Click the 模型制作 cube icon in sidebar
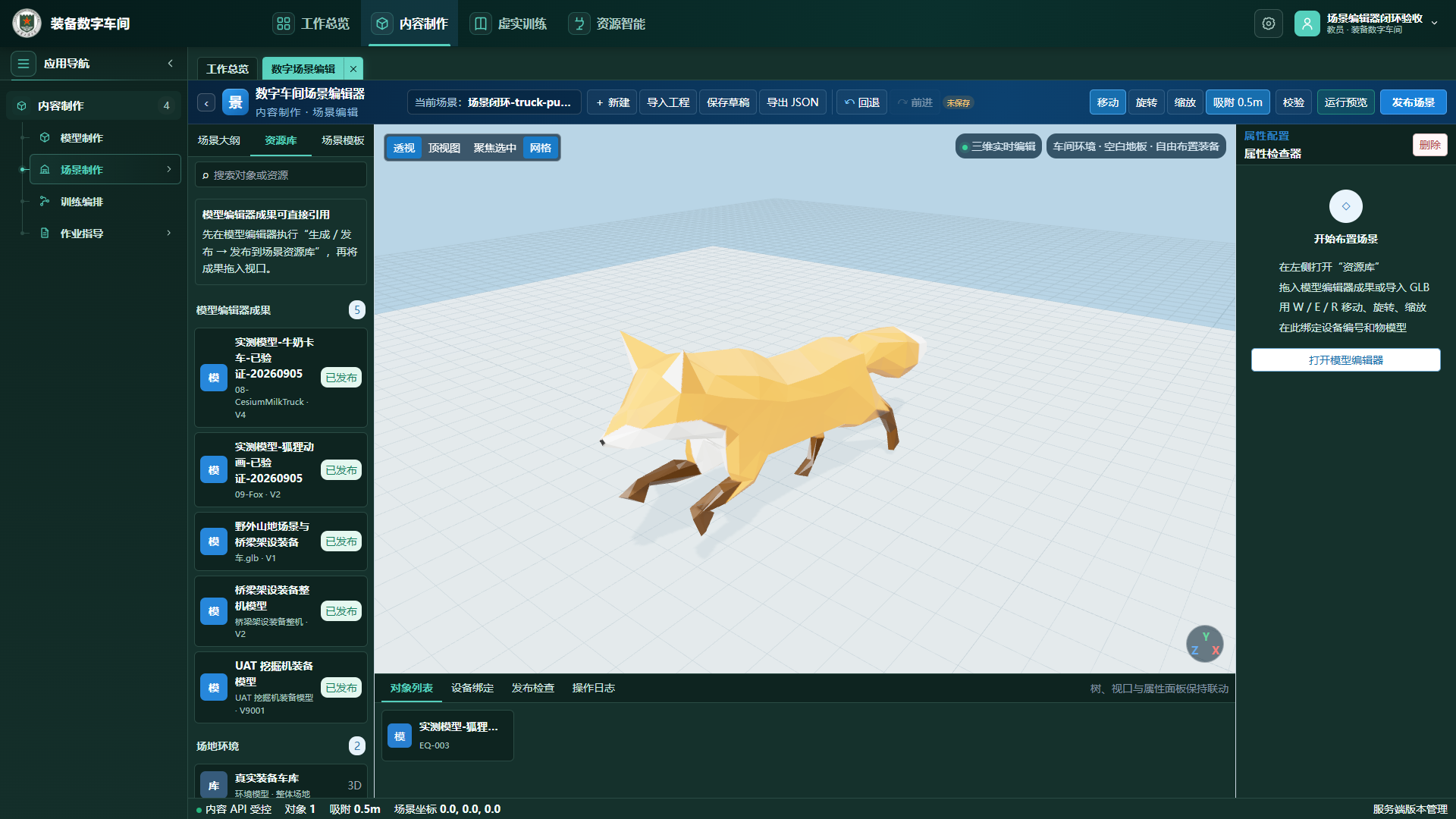Image resolution: width=1456 pixels, height=819 pixels. pos(45,138)
